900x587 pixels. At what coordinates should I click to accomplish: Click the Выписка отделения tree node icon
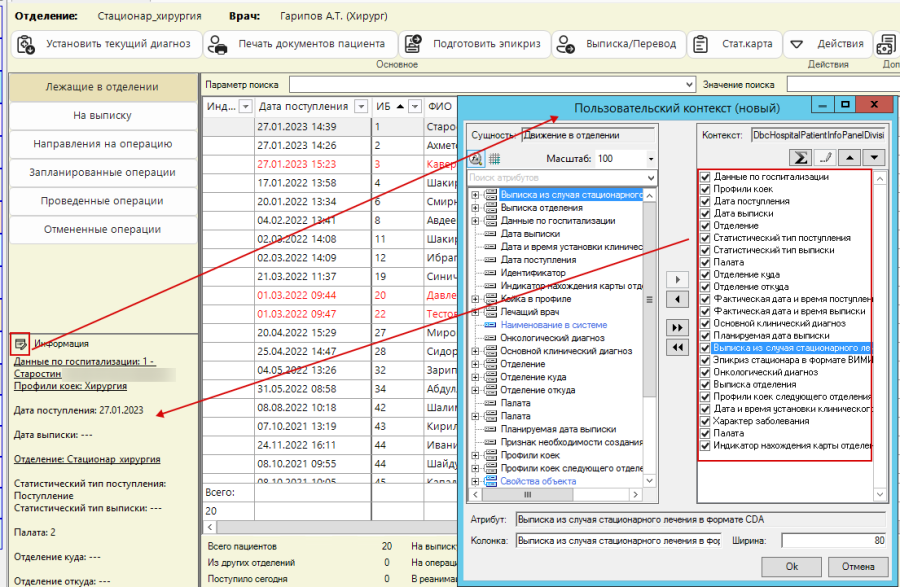(491, 208)
